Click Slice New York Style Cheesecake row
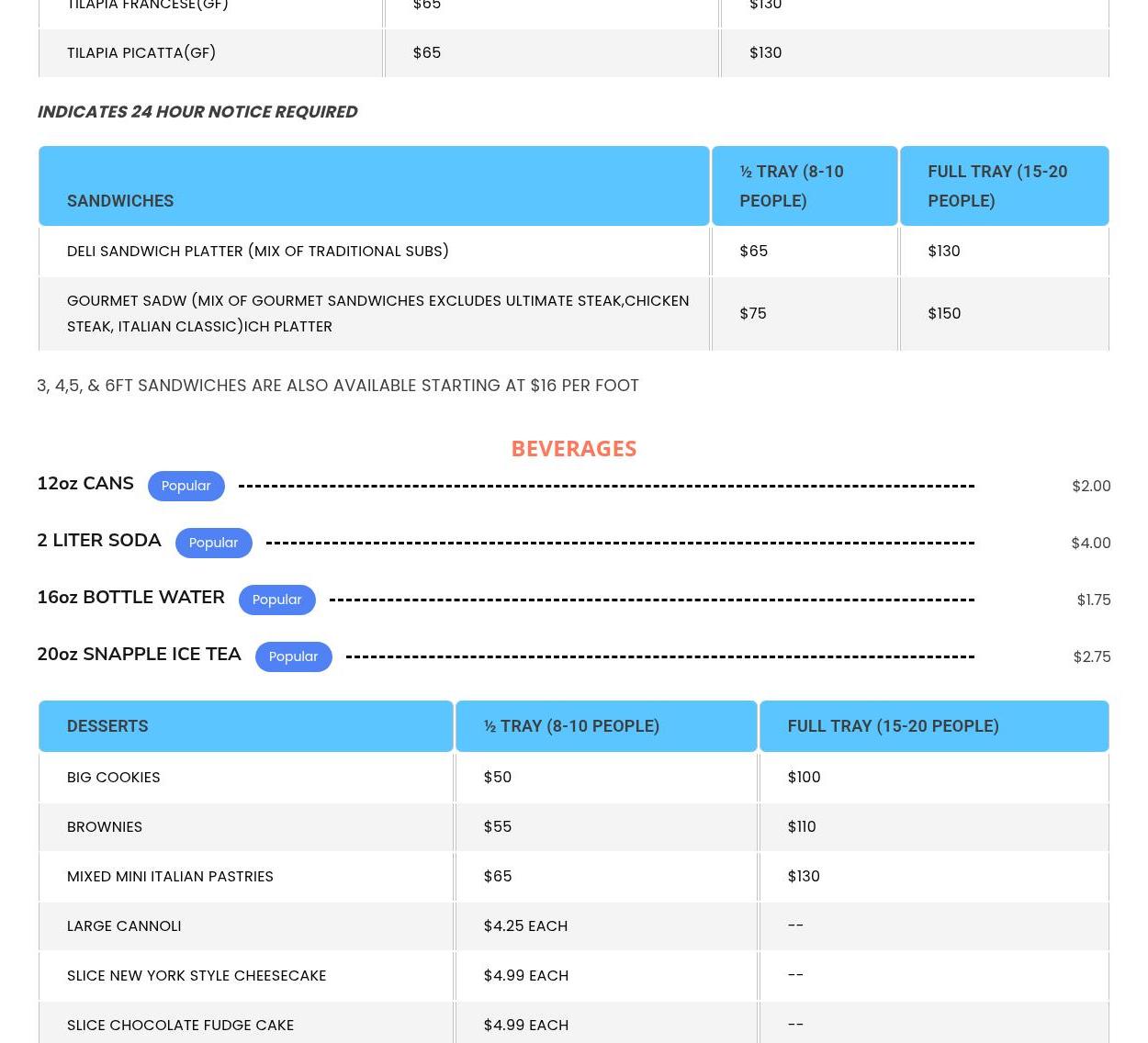Viewport: 1148px width, 1043px height. pos(197,975)
